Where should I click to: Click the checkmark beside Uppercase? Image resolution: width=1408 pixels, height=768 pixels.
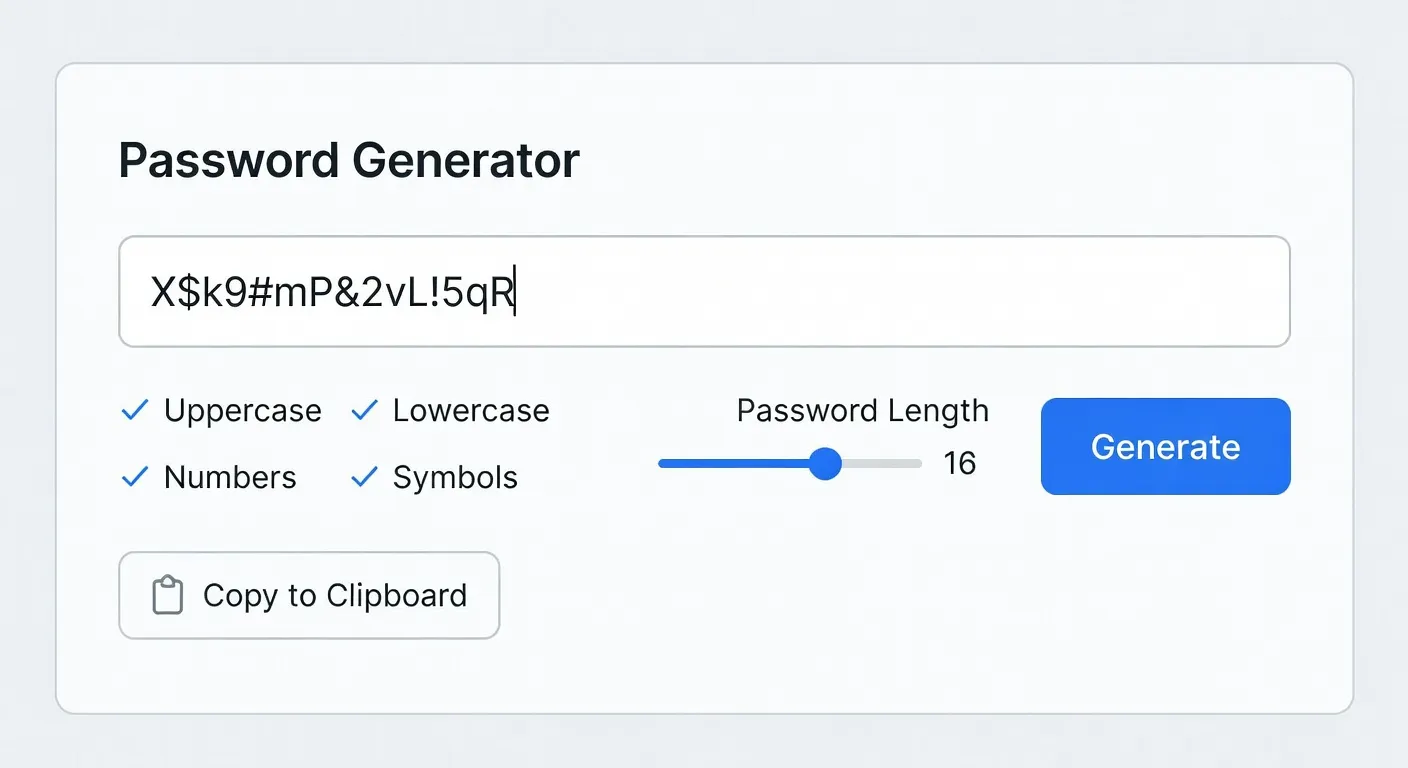[x=135, y=410]
